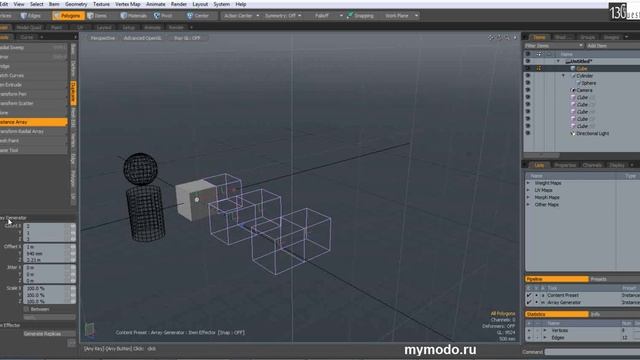Switch to the Channels tab

[x=592, y=165]
